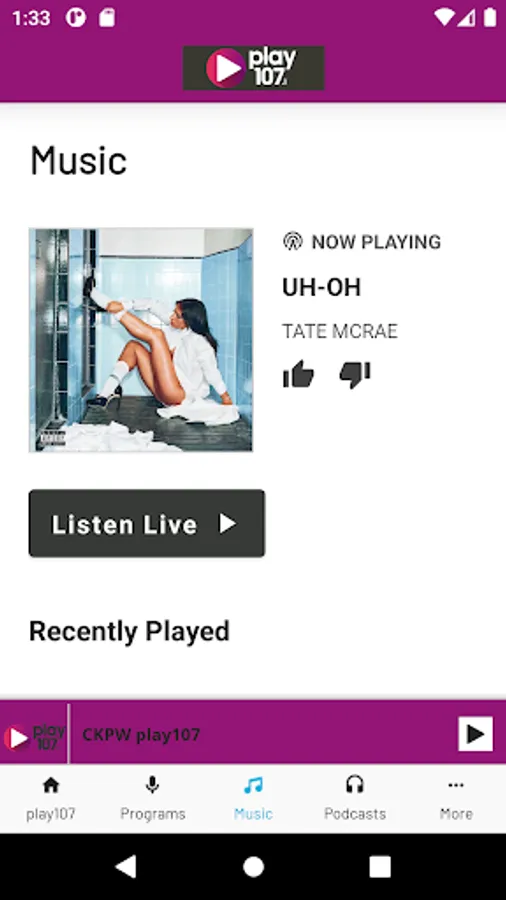
Task: Tap the small play107 logo in mini player
Action: pyautogui.click(x=34, y=734)
